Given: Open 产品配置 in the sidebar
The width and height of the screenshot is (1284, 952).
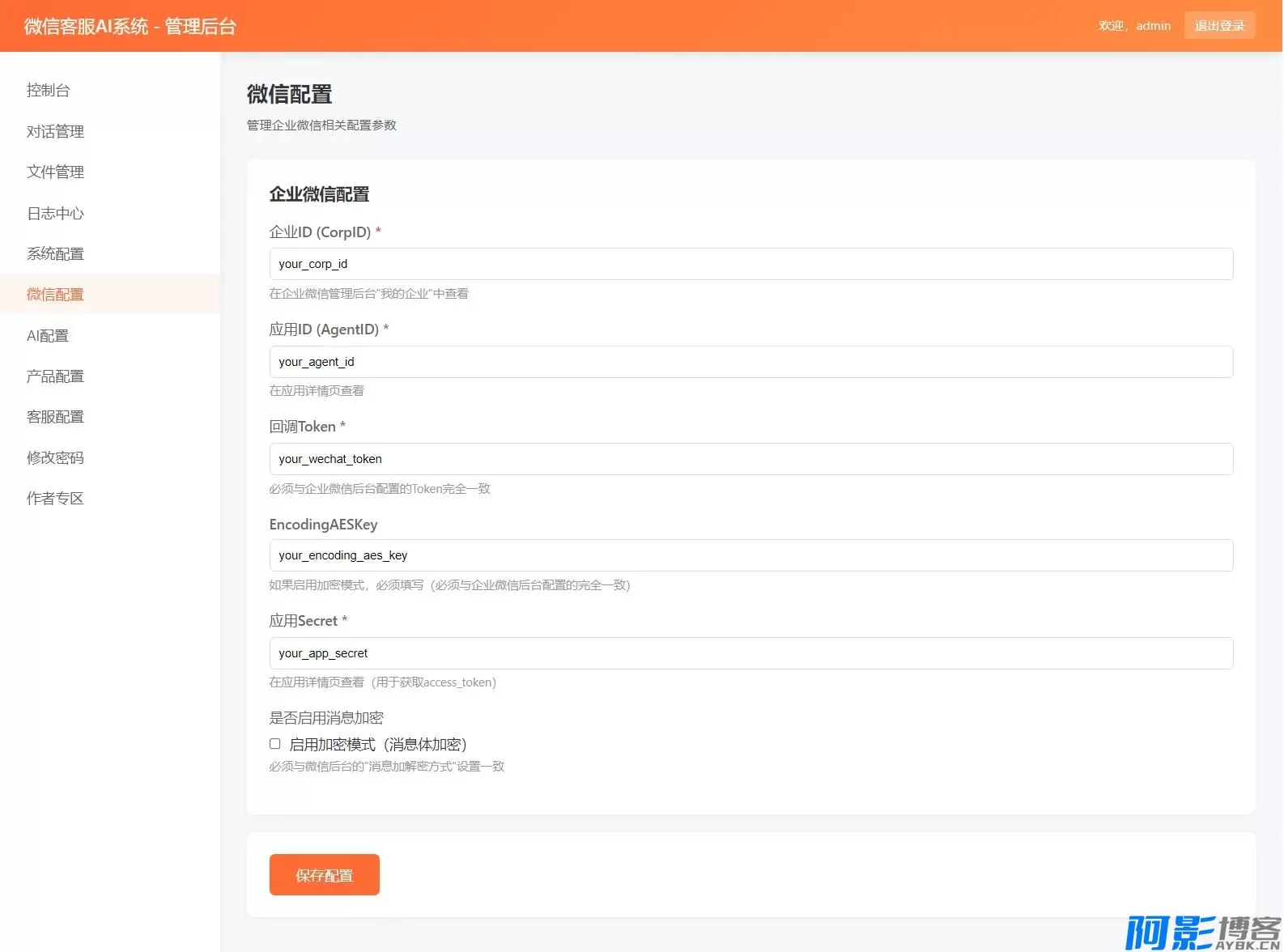Looking at the screenshot, I should (55, 376).
